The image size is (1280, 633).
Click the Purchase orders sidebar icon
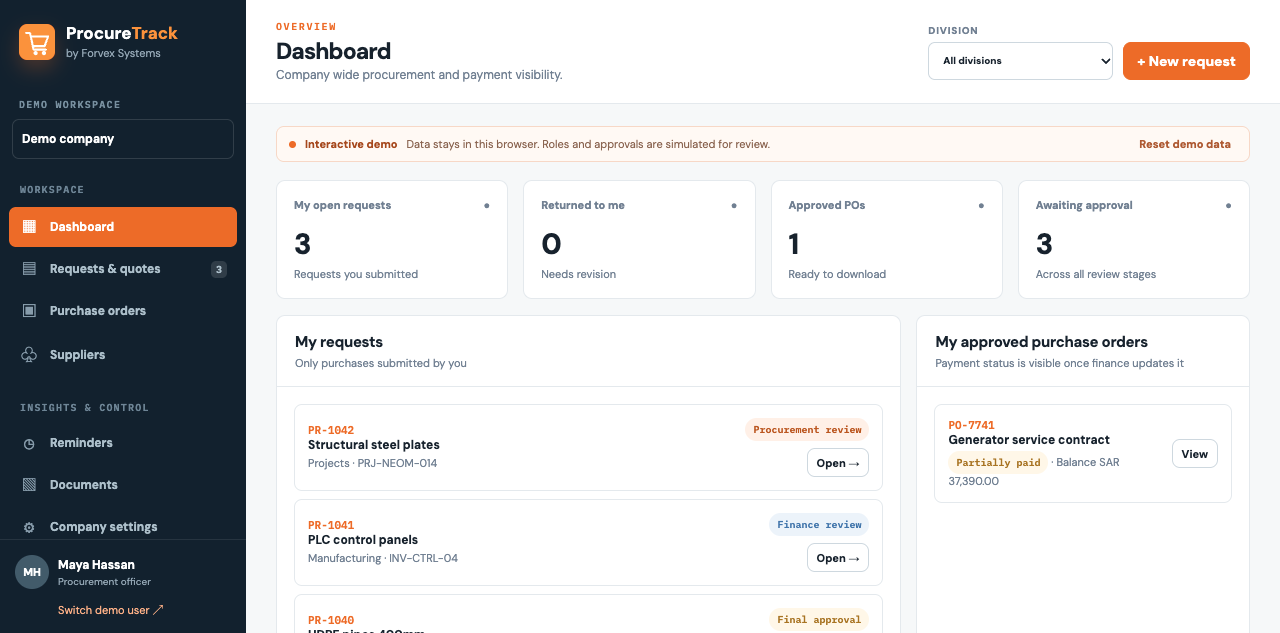click(29, 311)
